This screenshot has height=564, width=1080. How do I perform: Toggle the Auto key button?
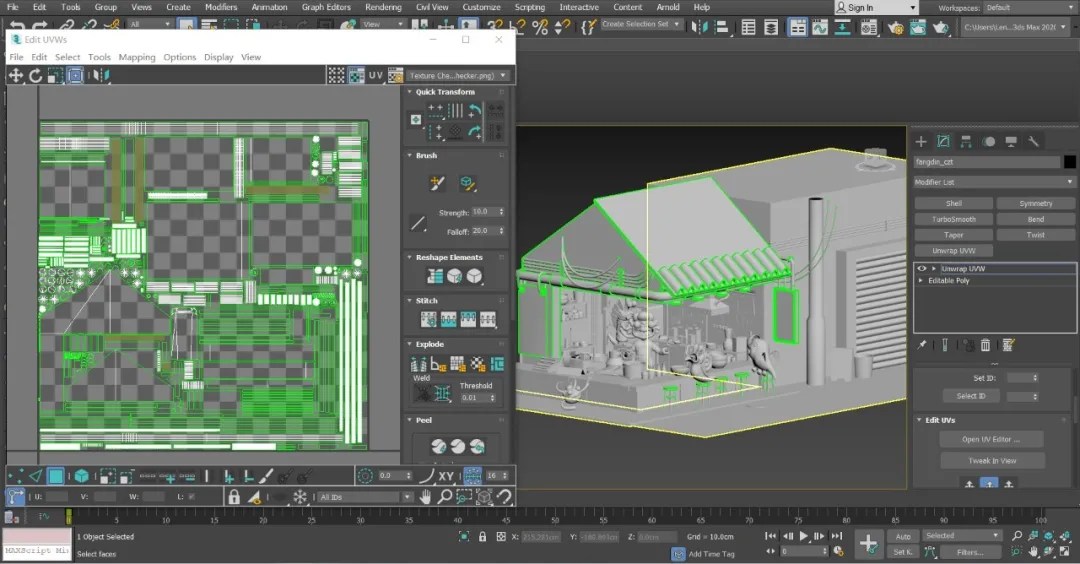pyautogui.click(x=903, y=536)
